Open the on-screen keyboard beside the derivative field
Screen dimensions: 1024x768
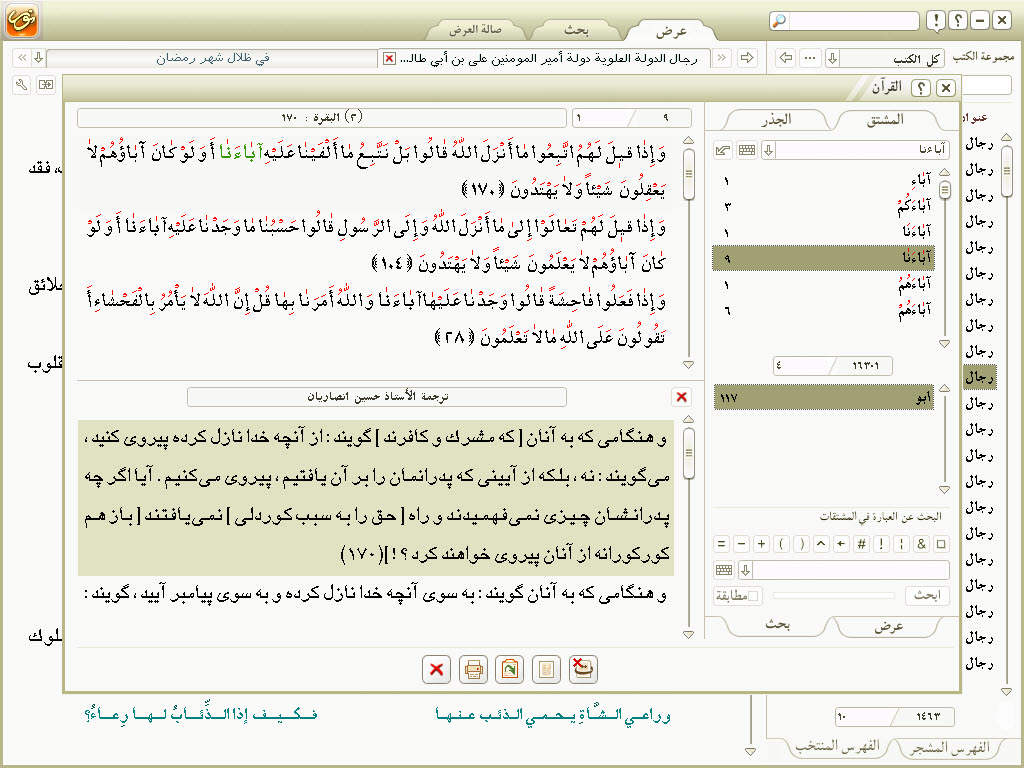pyautogui.click(x=746, y=150)
